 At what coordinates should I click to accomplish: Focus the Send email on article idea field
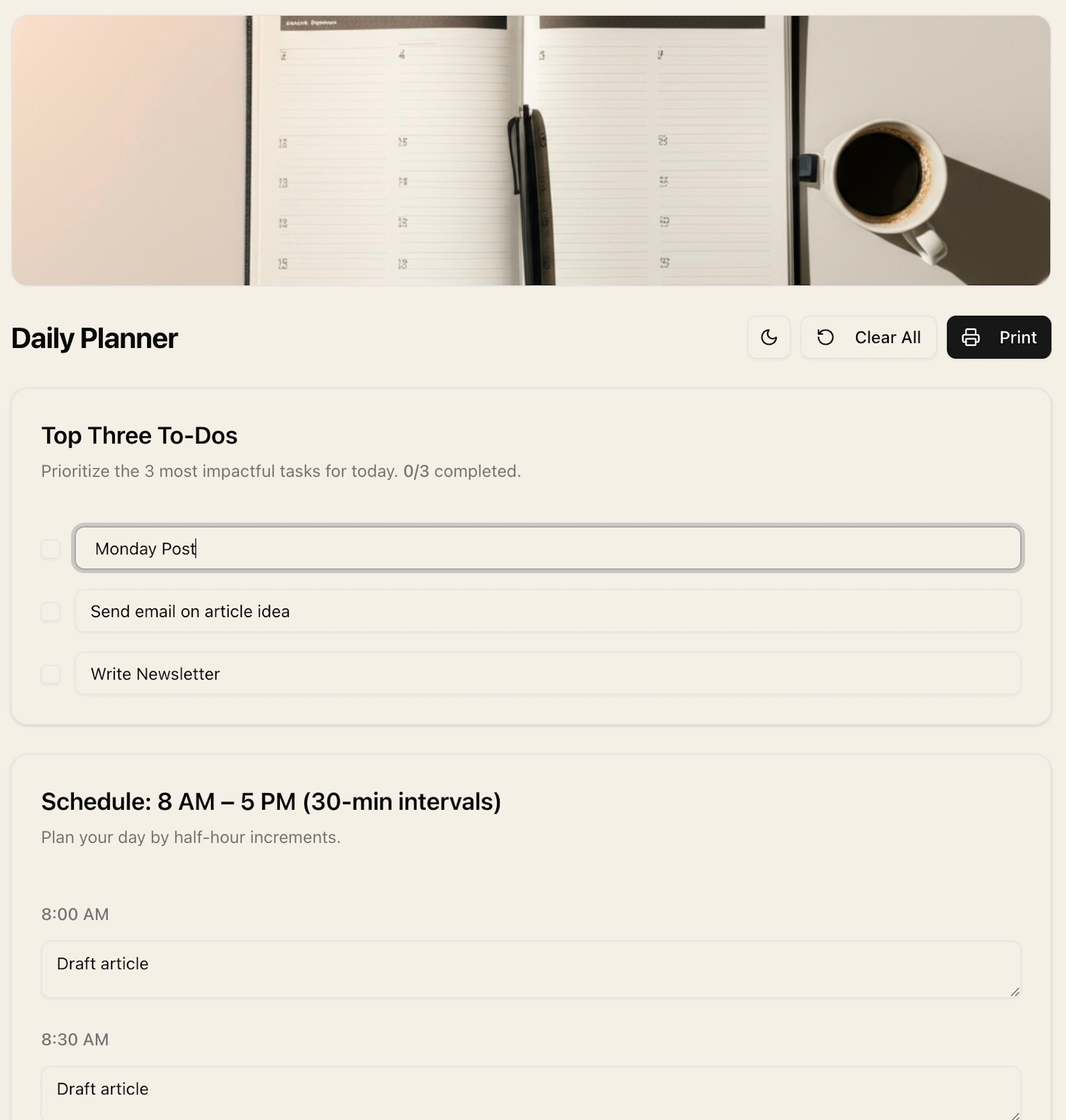548,611
